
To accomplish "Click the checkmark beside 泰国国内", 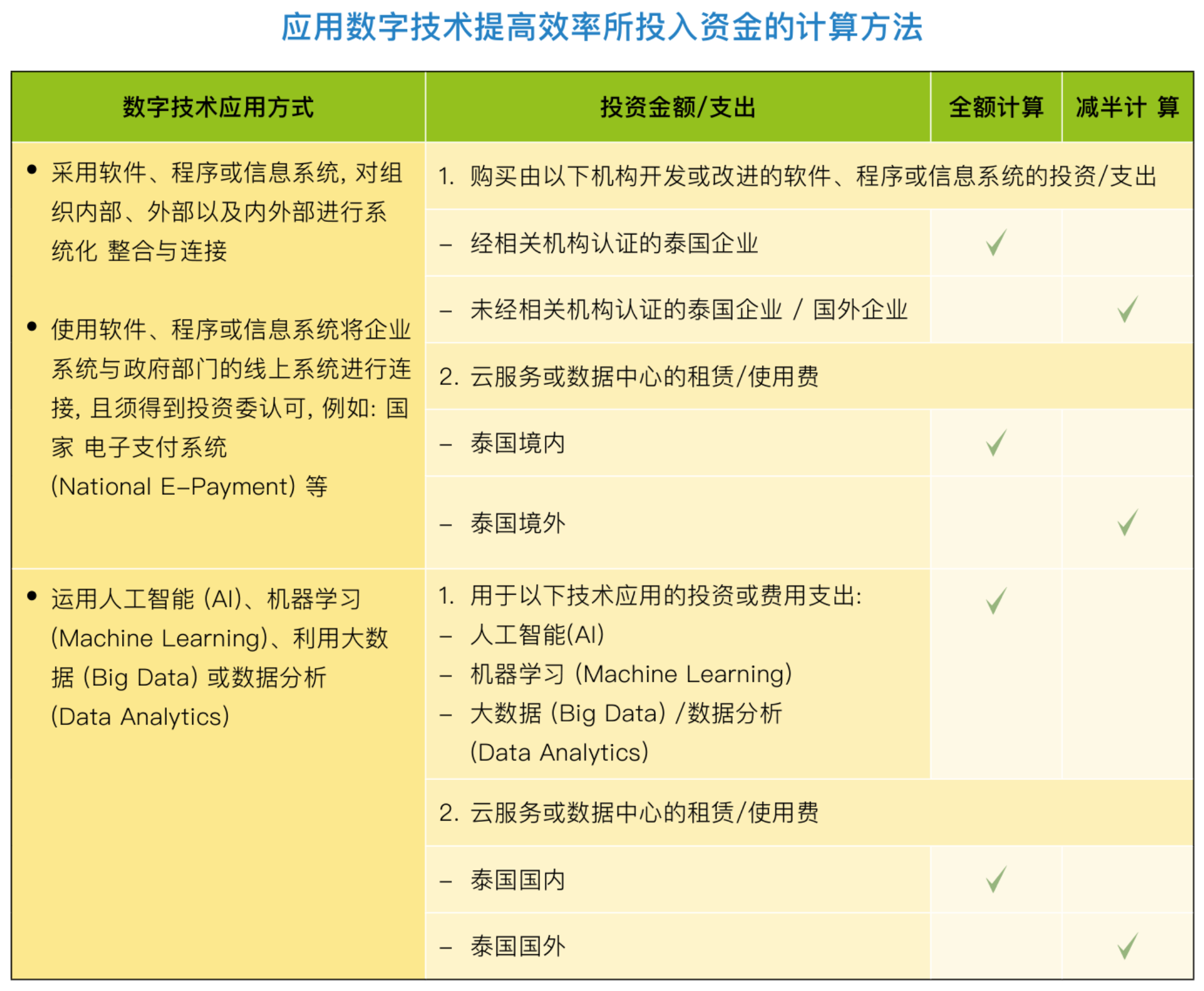I will (x=996, y=879).
